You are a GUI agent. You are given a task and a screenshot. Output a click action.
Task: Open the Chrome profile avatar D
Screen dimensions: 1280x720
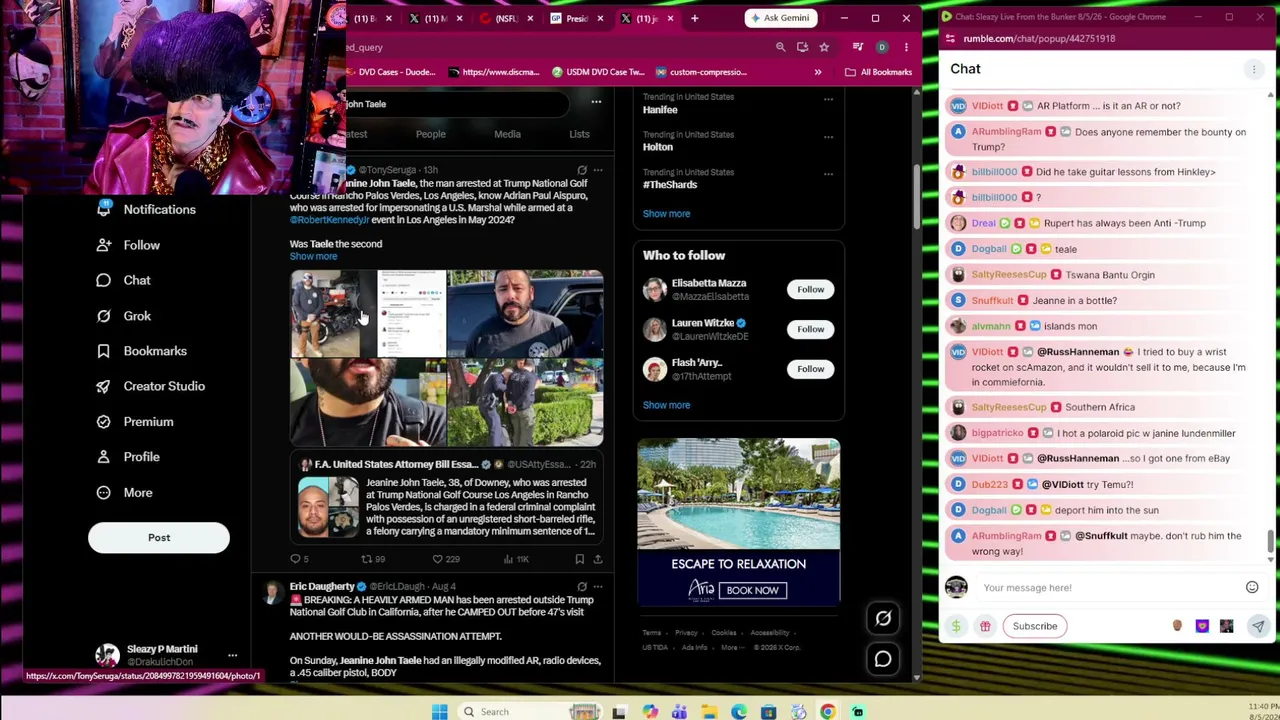pyautogui.click(x=882, y=47)
